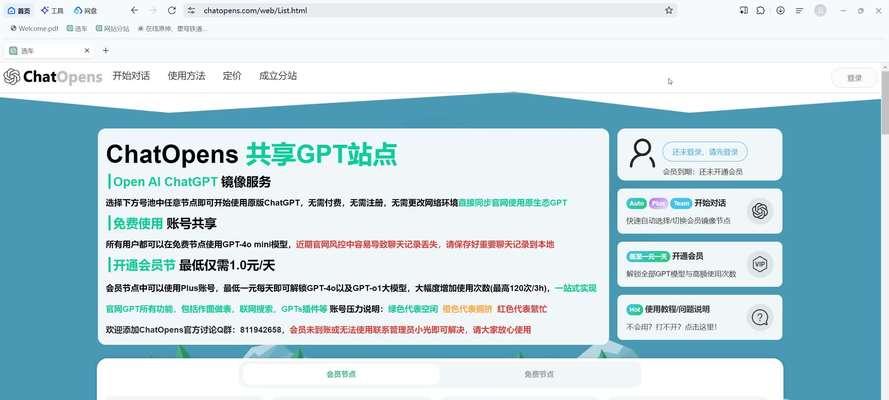
Task: Click the text 绿色代表空闲
Action: tap(413, 309)
